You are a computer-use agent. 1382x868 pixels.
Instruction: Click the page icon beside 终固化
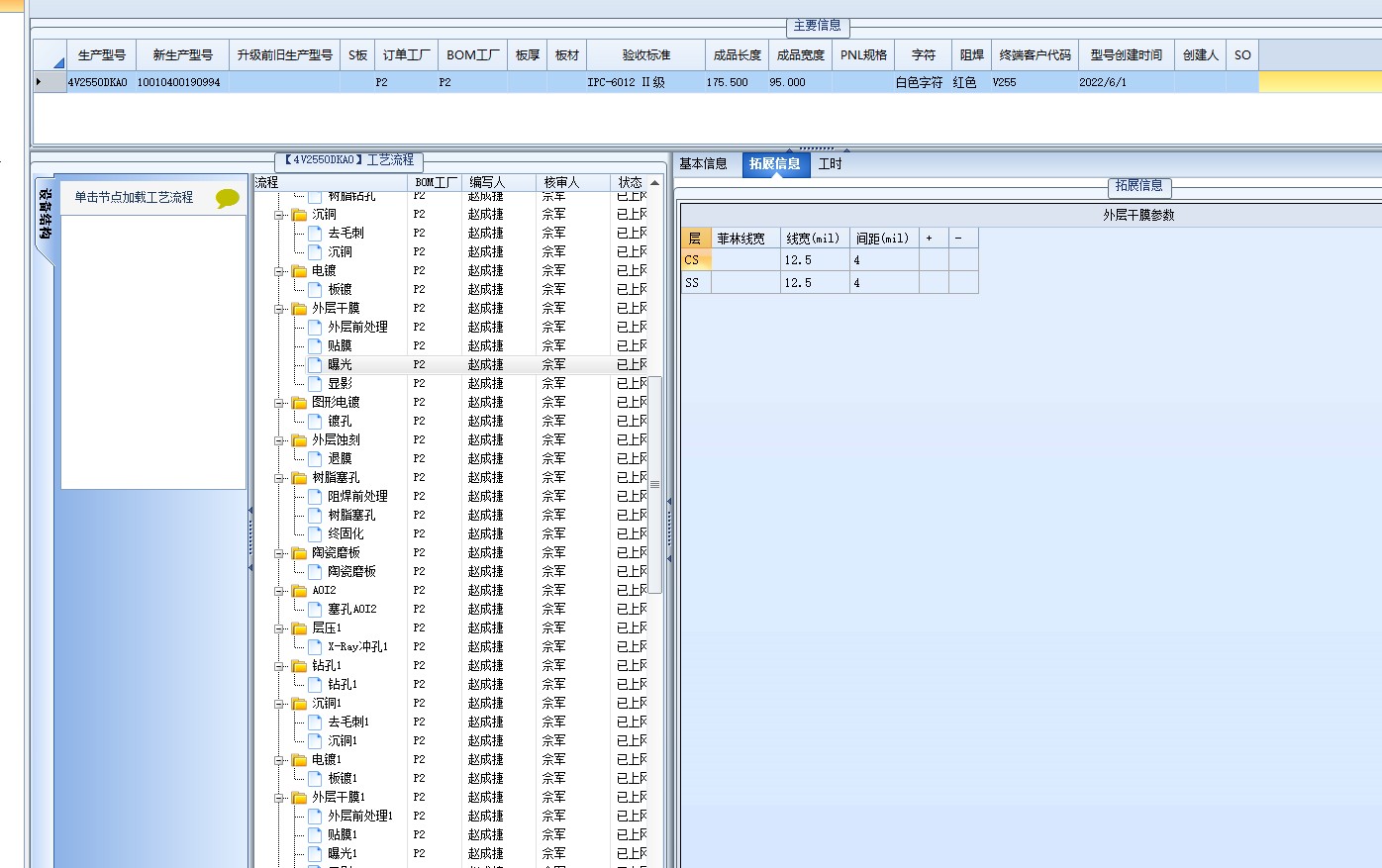(x=315, y=534)
